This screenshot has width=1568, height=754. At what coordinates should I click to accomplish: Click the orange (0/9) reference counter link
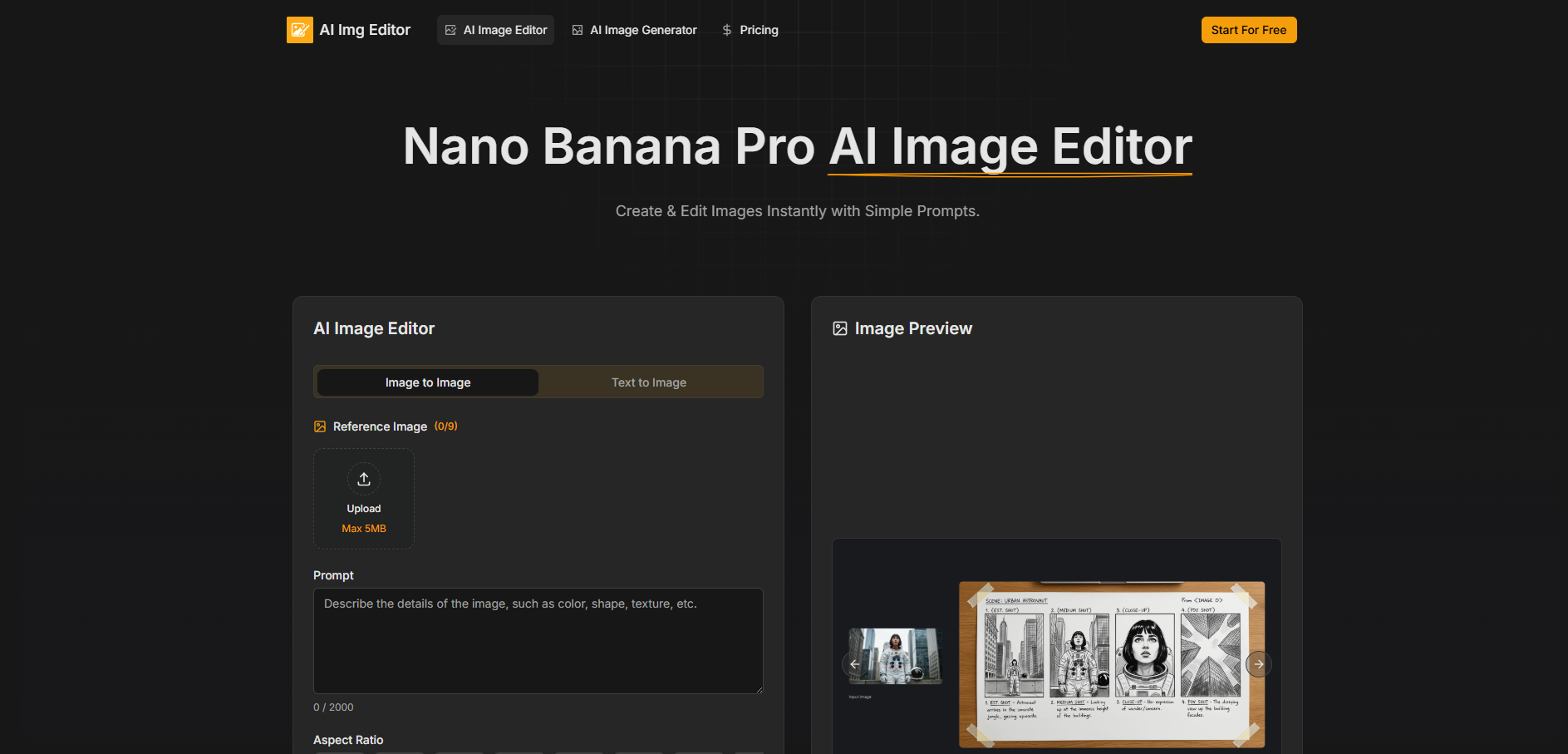click(x=445, y=426)
